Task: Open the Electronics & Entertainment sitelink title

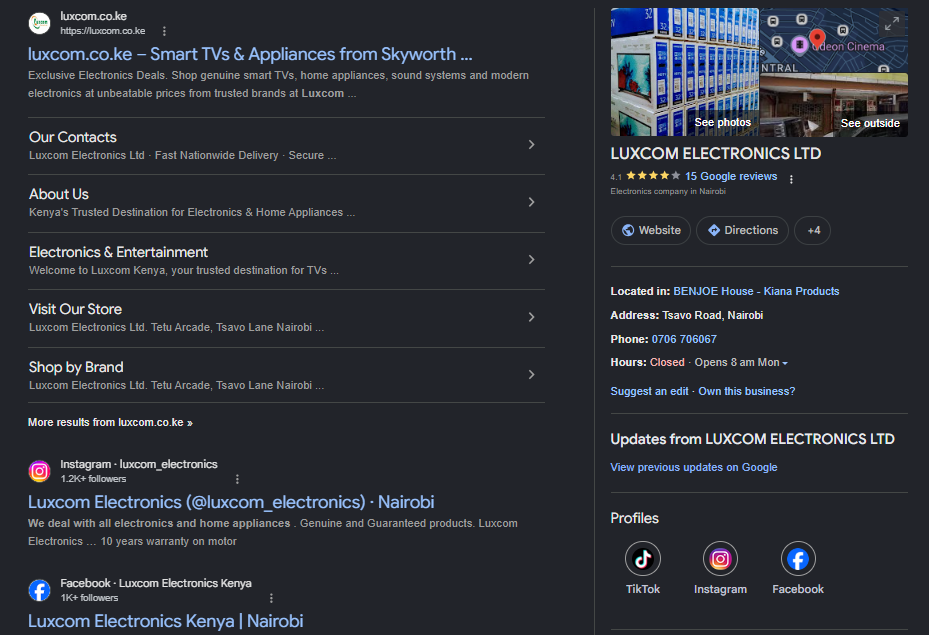Action: [x=118, y=252]
